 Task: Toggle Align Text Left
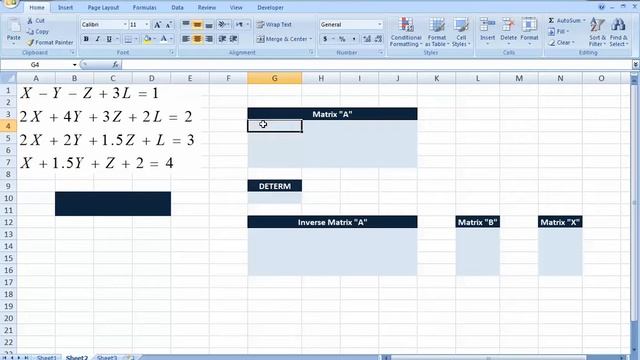(186, 39)
